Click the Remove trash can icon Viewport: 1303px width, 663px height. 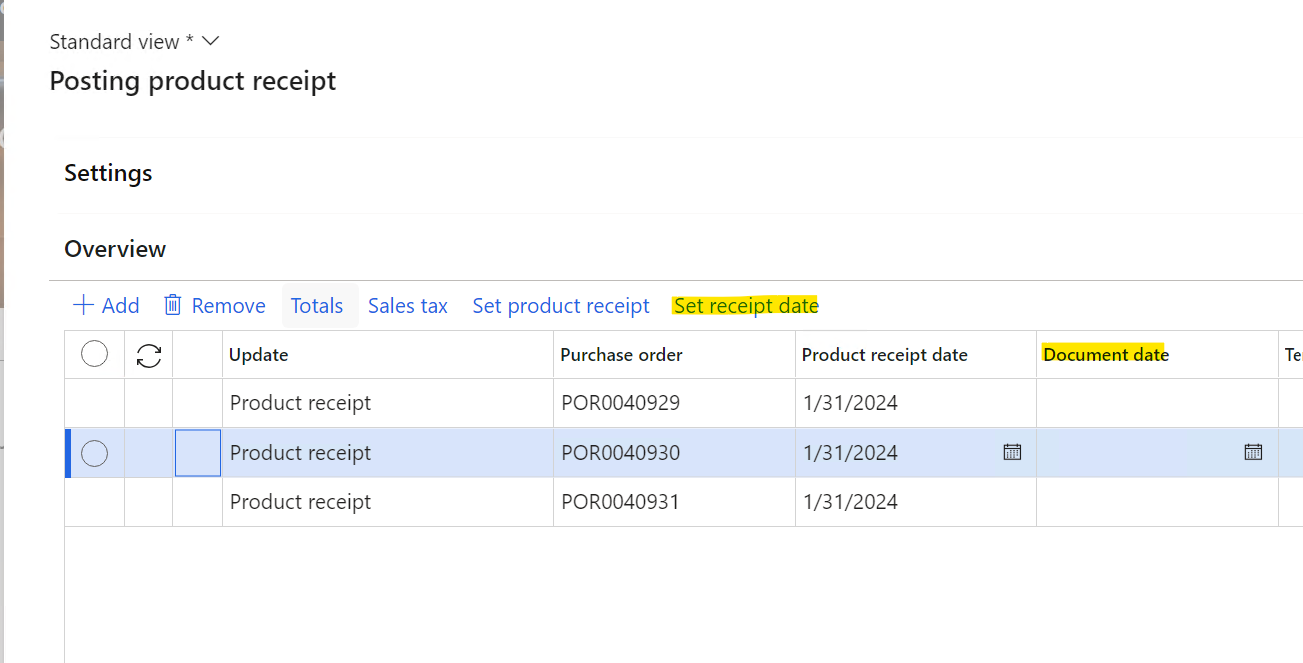173,305
